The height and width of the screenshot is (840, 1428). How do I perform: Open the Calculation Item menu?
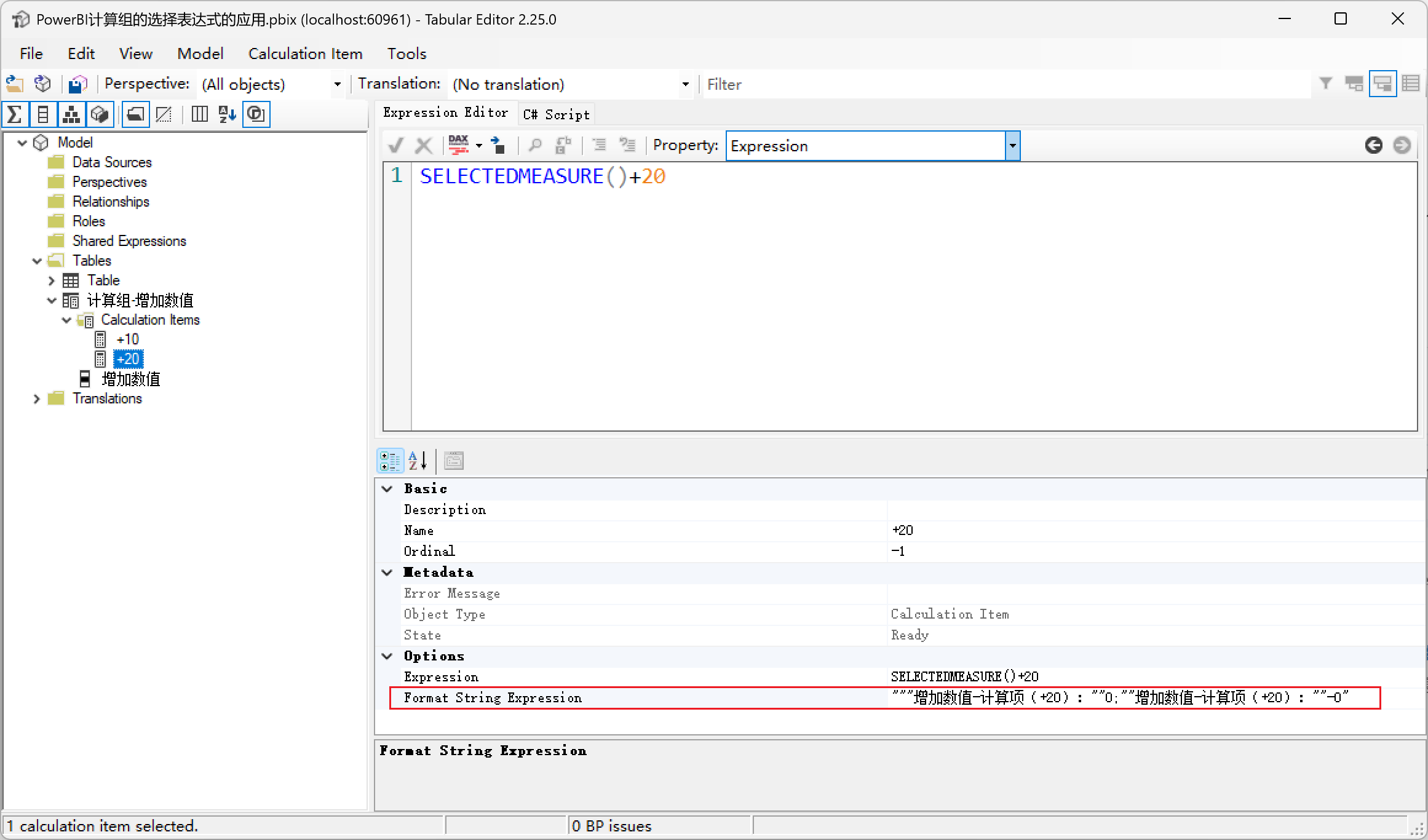pos(306,53)
